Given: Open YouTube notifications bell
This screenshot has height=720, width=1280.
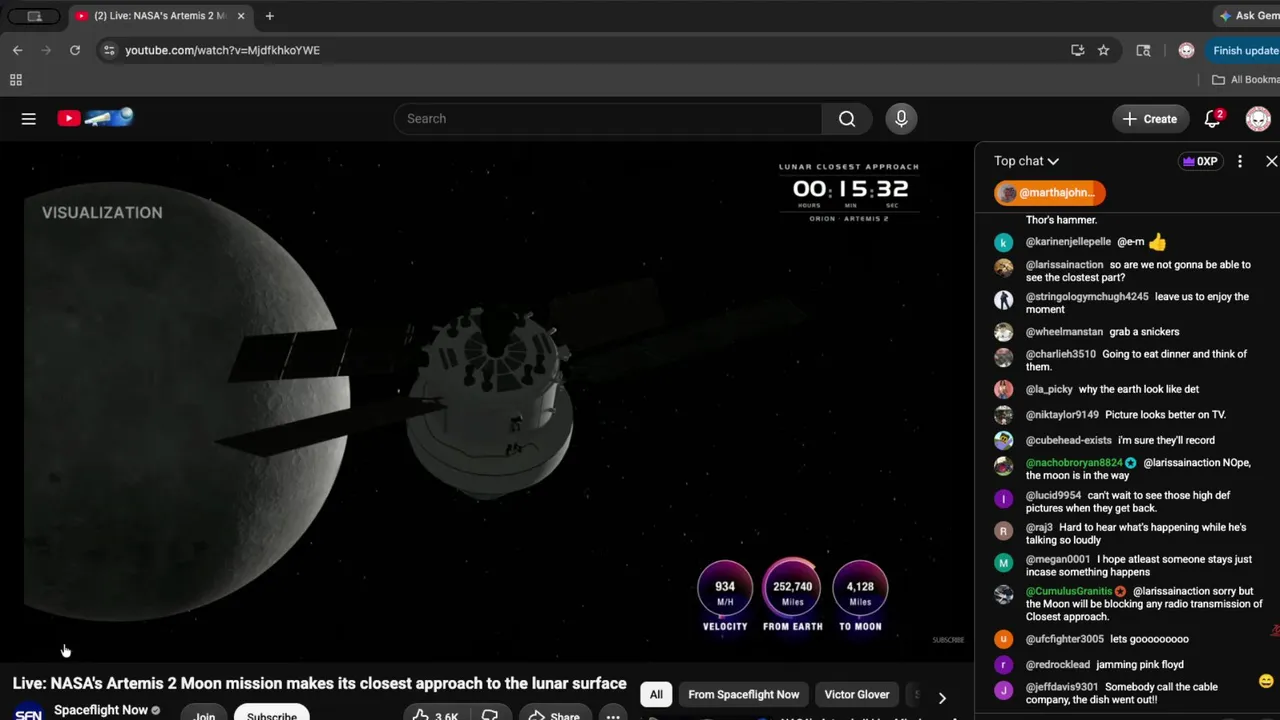Looking at the screenshot, I should (x=1212, y=119).
